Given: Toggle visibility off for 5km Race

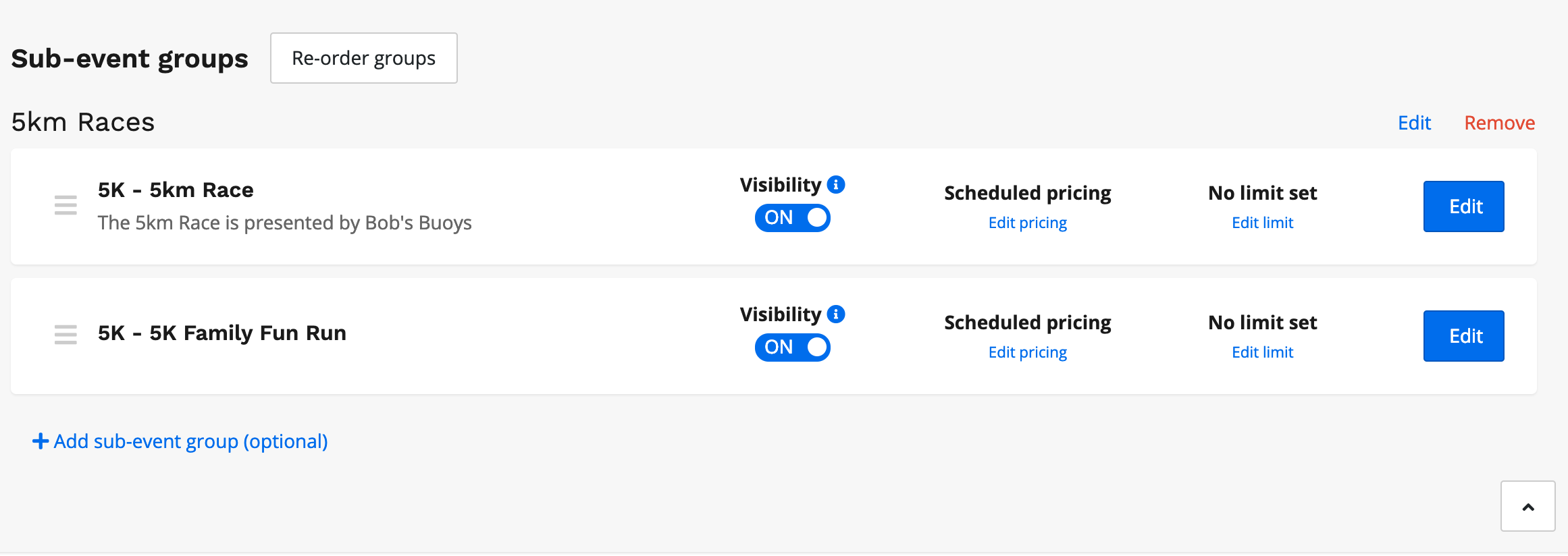Looking at the screenshot, I should coord(792,218).
